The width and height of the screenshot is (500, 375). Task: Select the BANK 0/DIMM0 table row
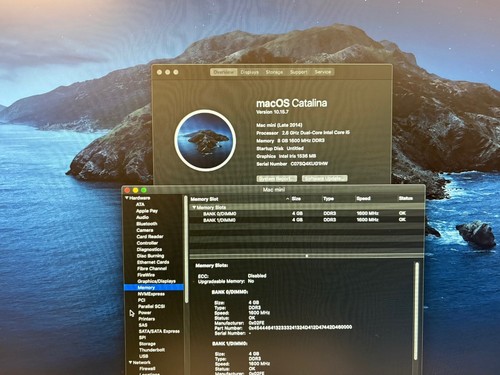307,213
